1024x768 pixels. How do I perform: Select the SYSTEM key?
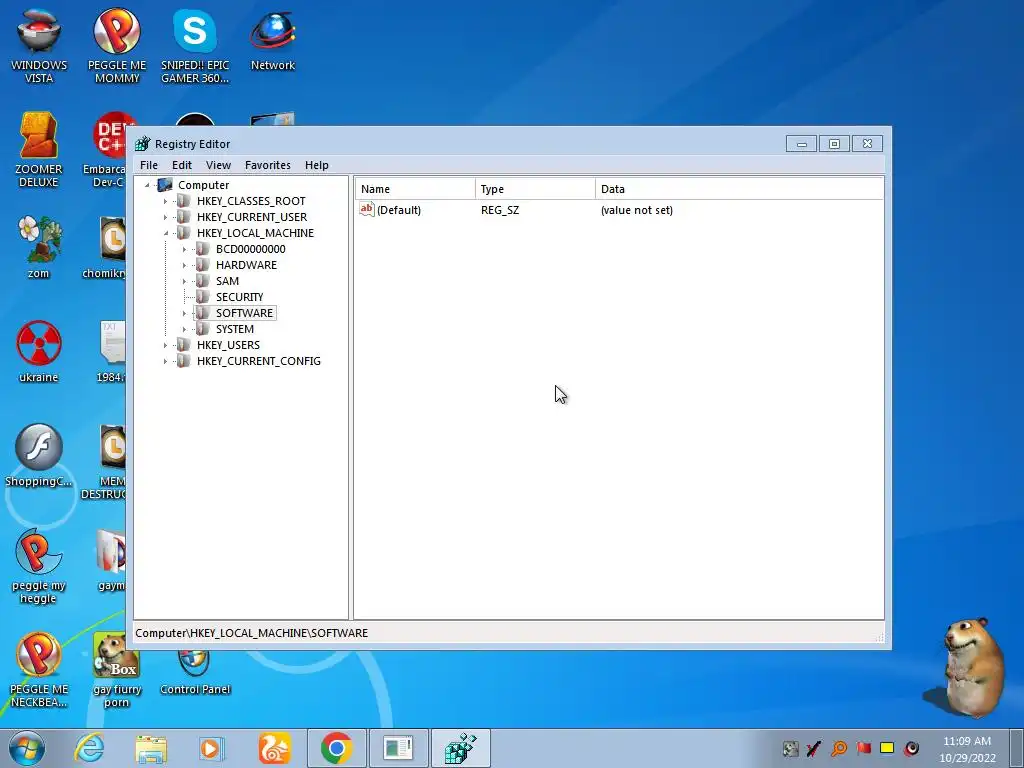(234, 329)
